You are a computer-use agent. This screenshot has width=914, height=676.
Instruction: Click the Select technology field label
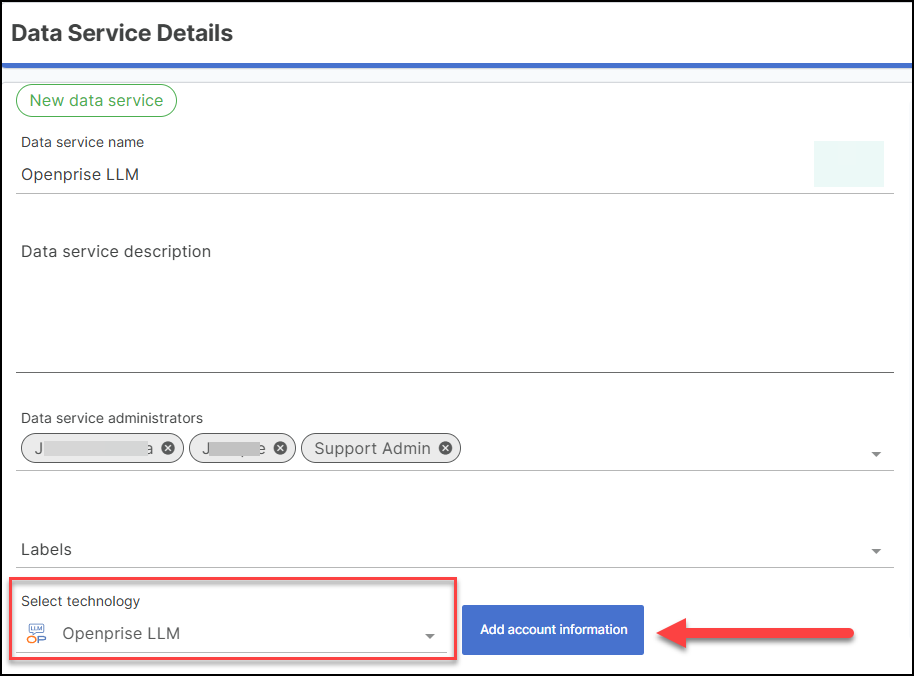point(80,601)
